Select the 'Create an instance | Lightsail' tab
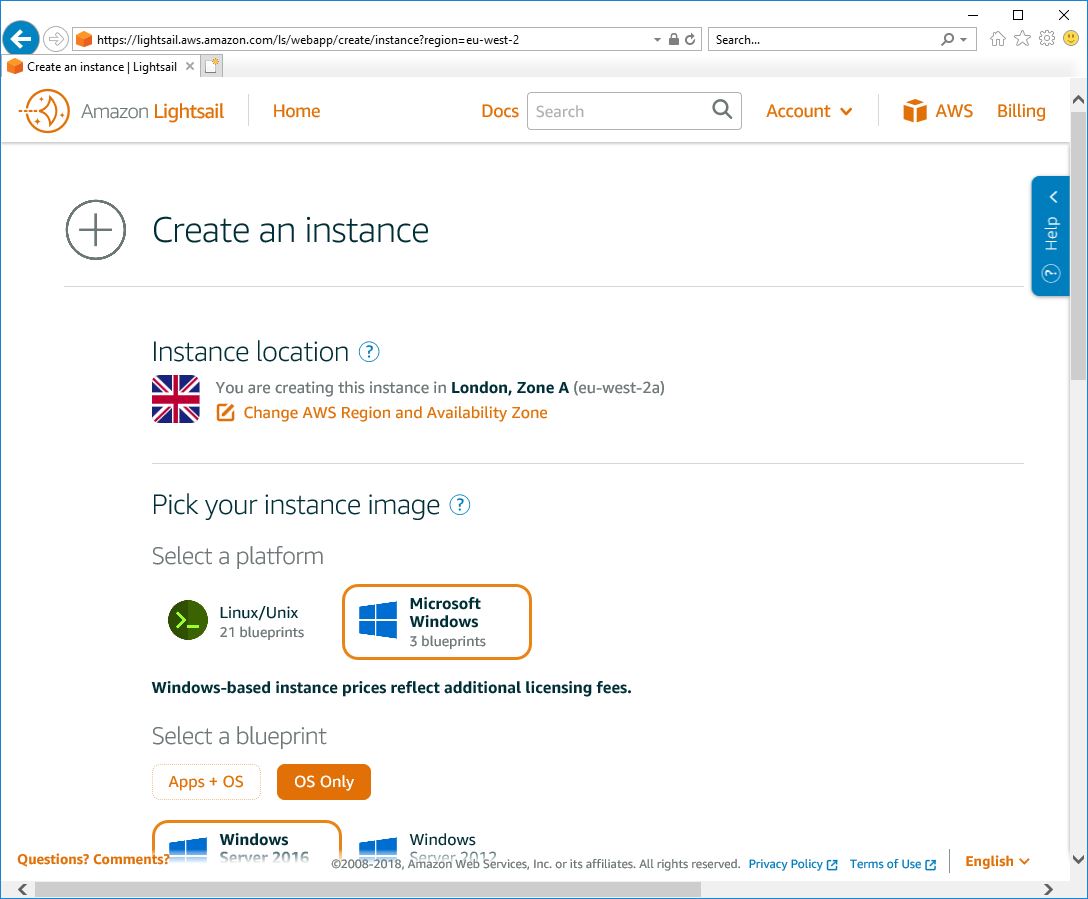 click(102, 67)
